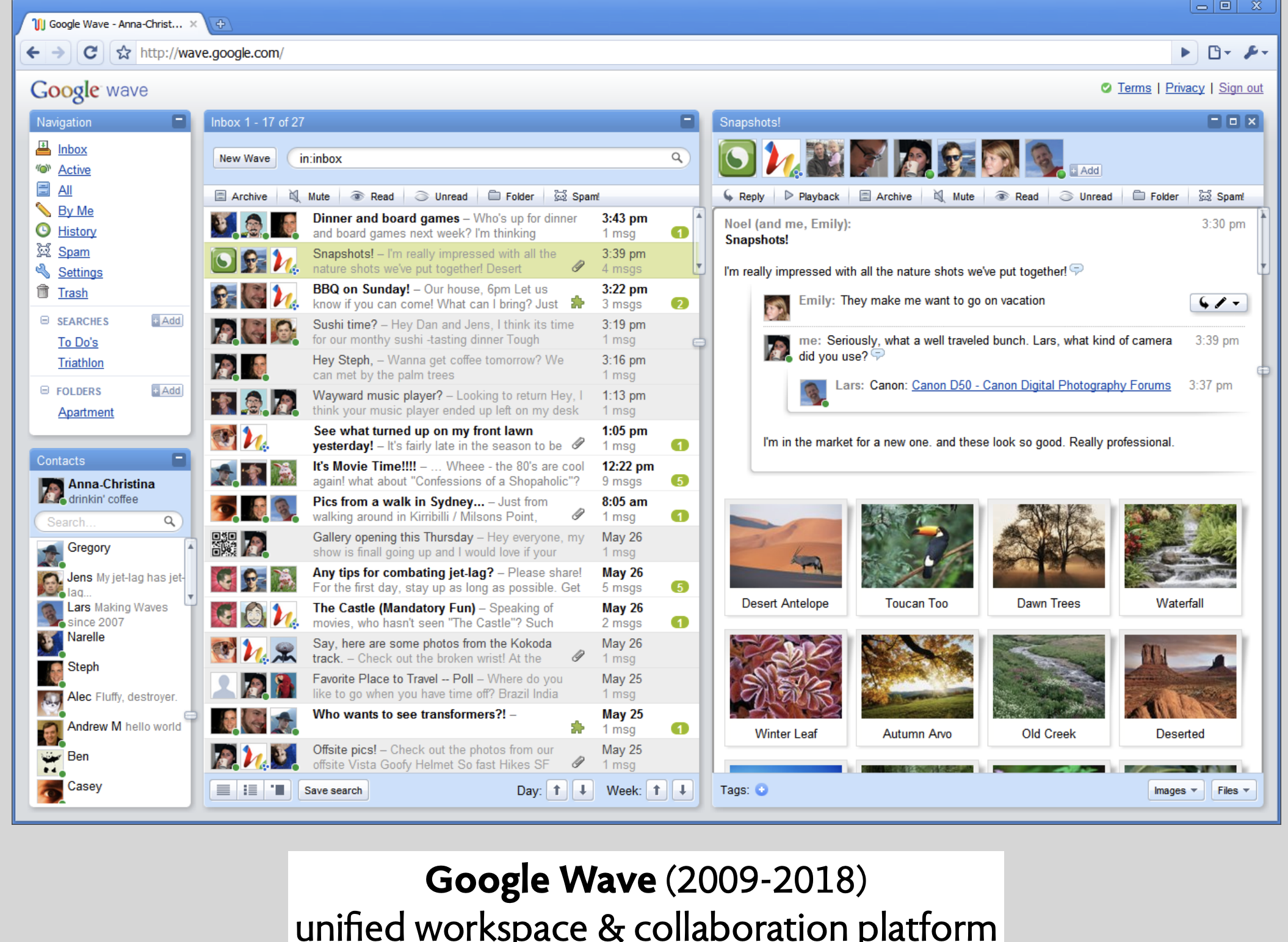Open Settings in Navigation
The image size is (1288, 942).
tap(80, 272)
